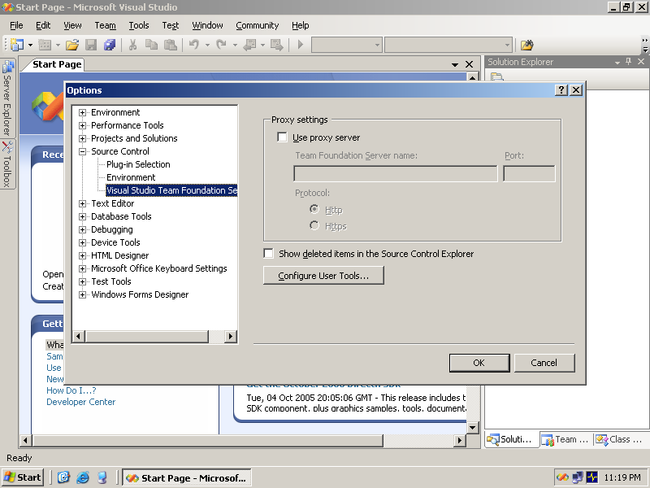Collapse the Source Control node
This screenshot has width=650, height=488.
82,151
